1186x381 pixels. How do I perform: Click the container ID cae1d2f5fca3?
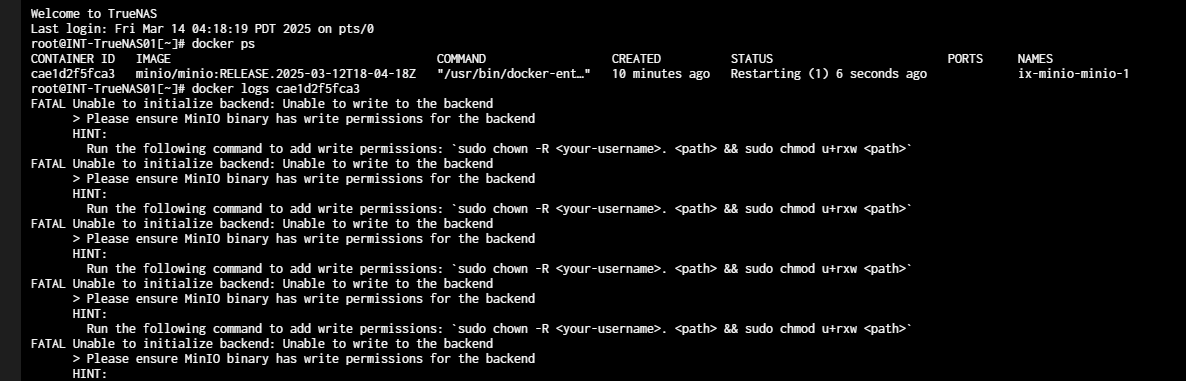point(73,73)
